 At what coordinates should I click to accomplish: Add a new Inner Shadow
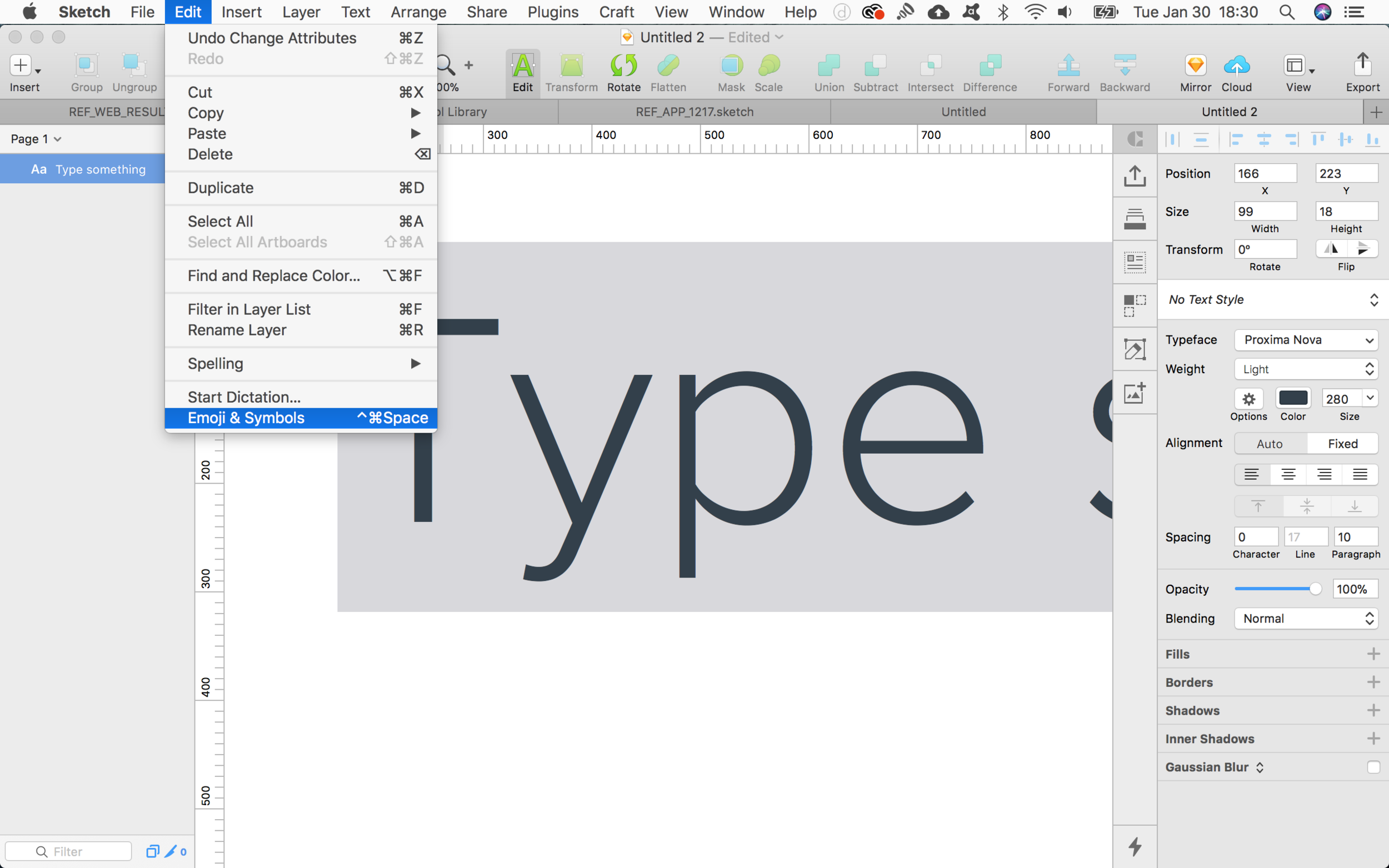click(x=1373, y=738)
